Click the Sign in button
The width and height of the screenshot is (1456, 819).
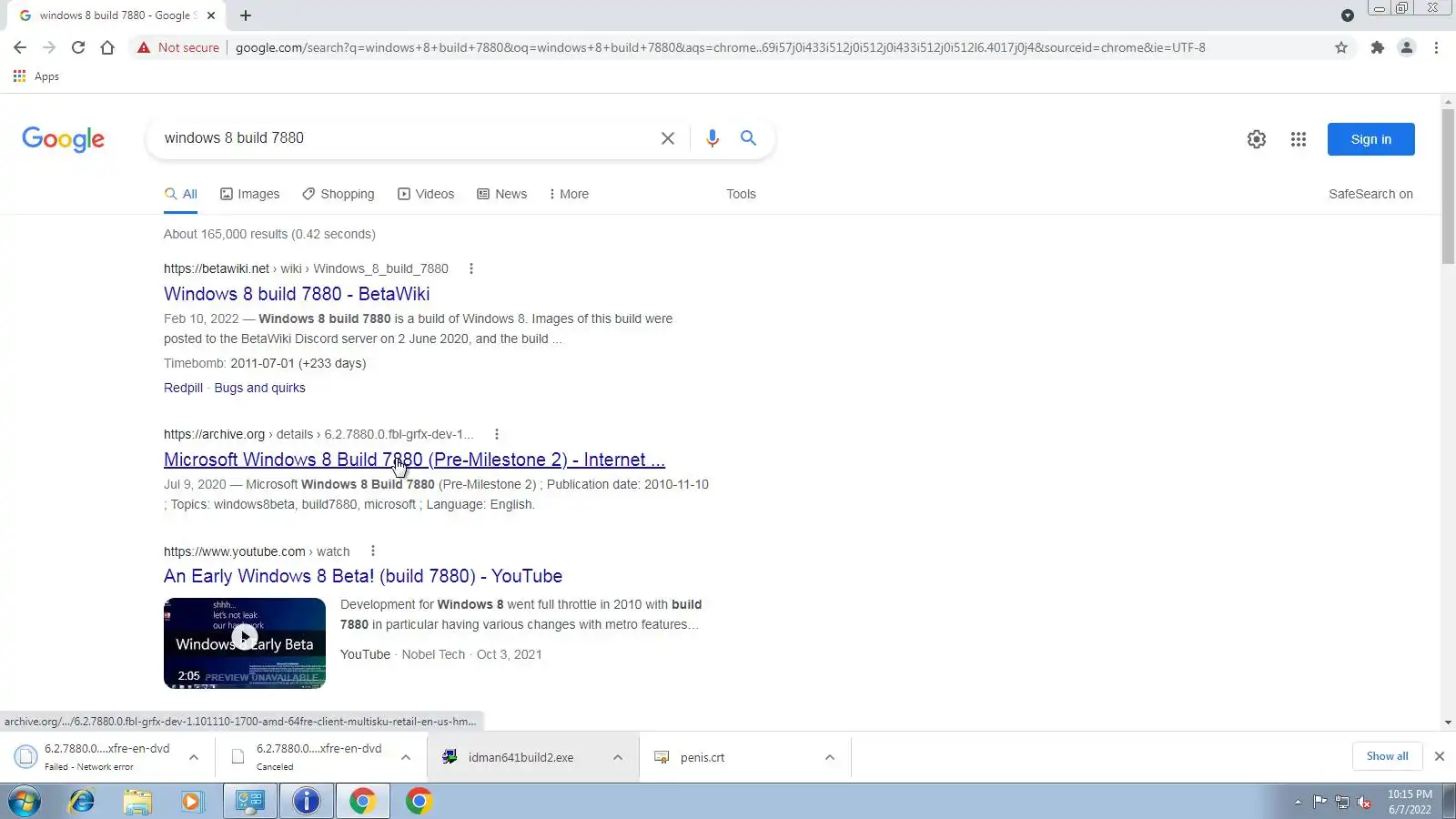(1370, 139)
